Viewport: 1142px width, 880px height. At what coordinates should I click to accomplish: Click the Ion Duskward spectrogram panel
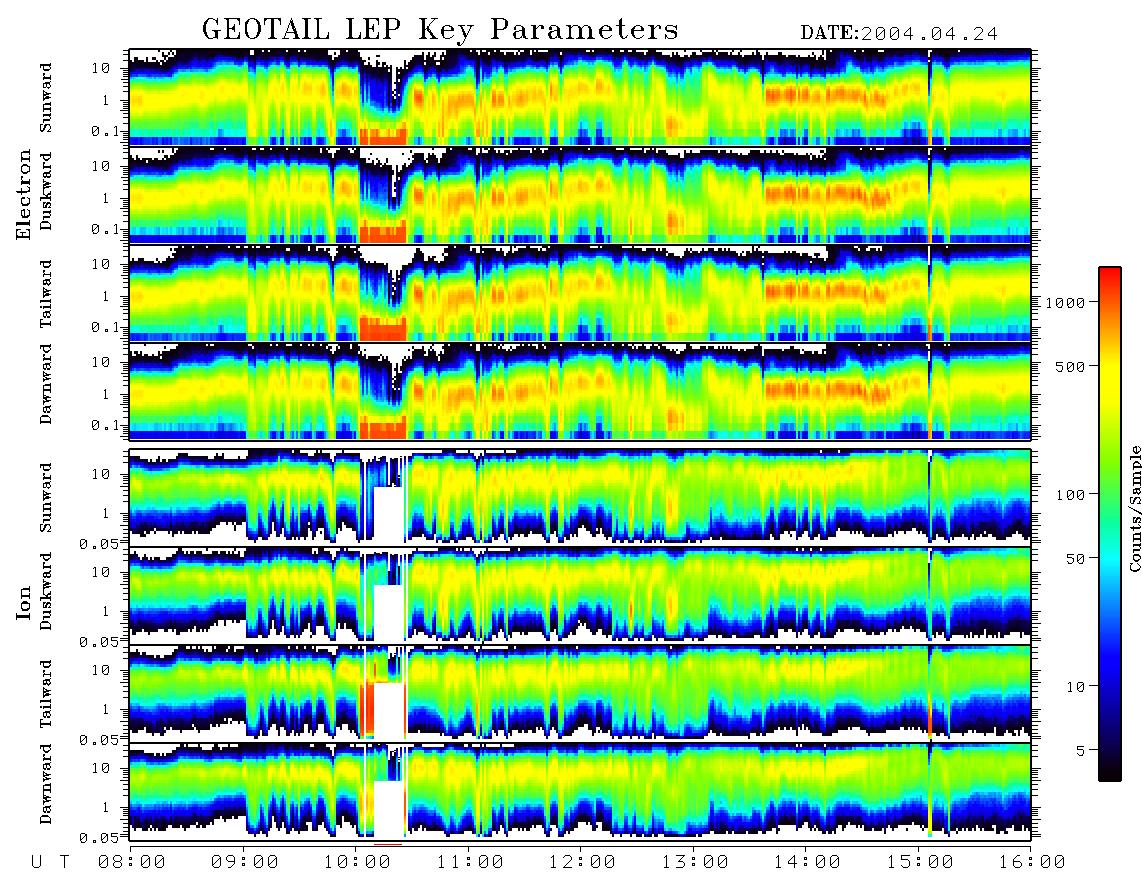[580, 595]
